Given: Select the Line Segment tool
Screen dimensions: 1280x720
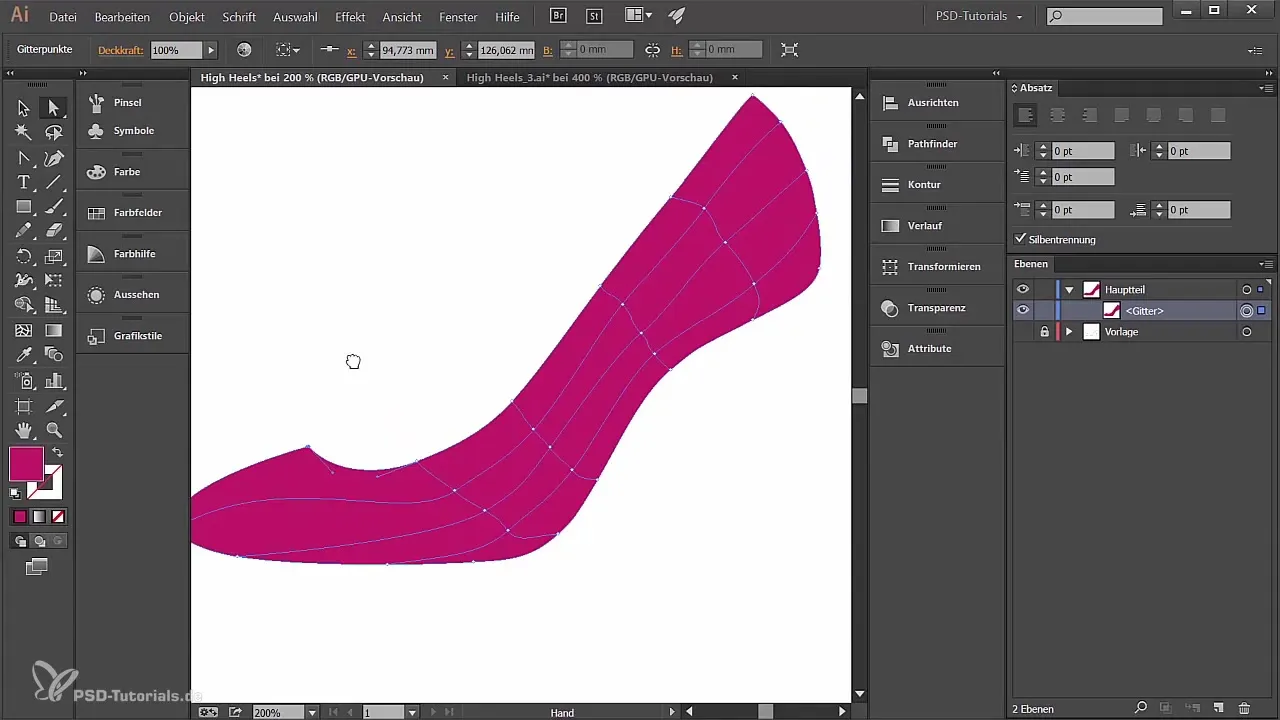Looking at the screenshot, I should 54,182.
